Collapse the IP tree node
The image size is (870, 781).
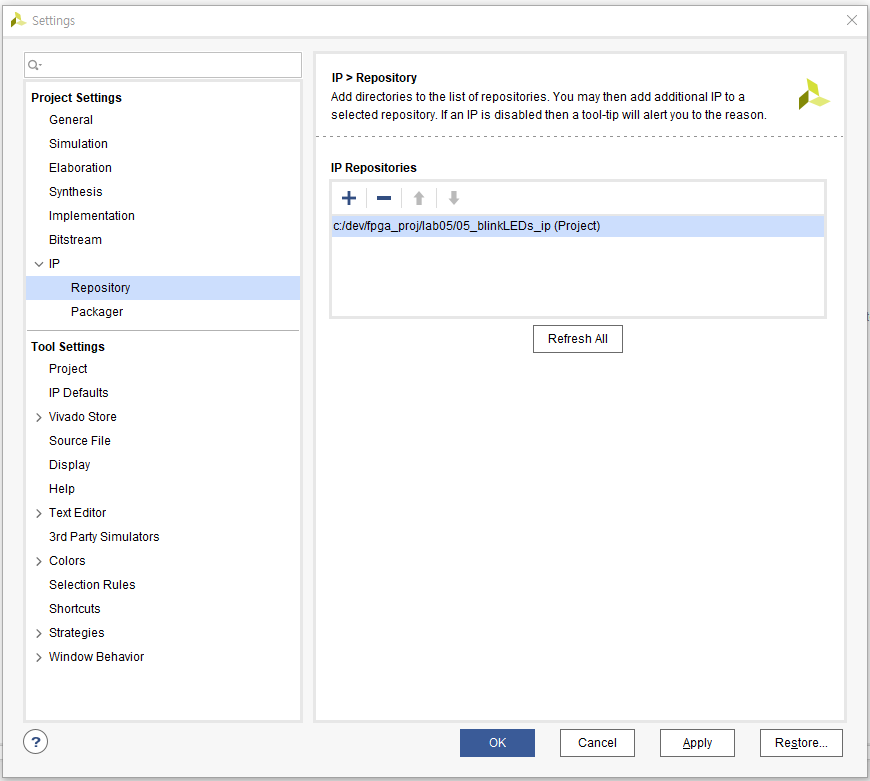[x=39, y=264]
